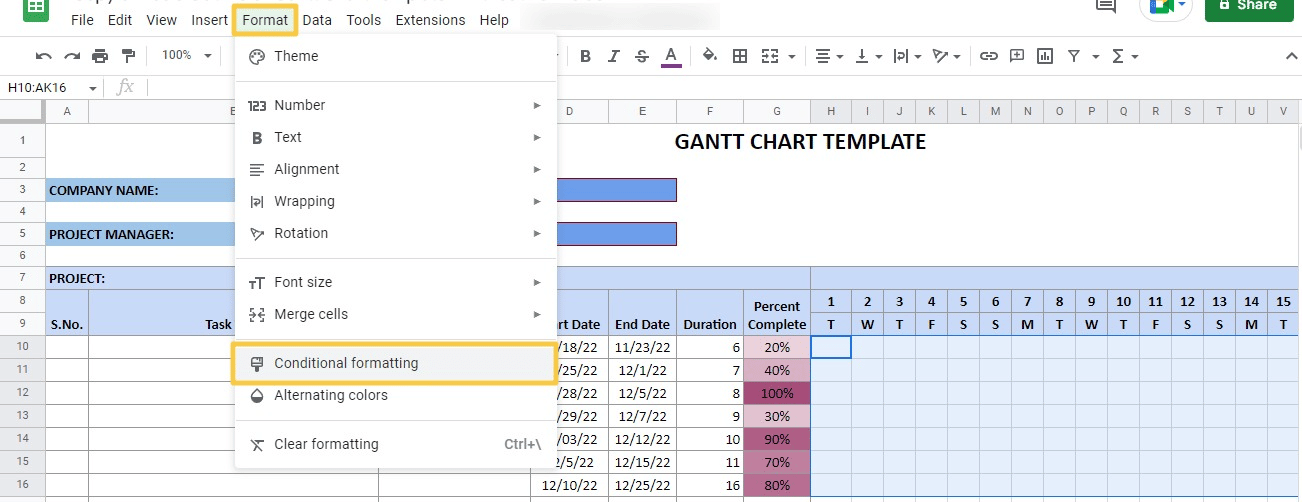Expand the Merge cells submenu
Viewport: 1302px width, 502px height.
tap(396, 314)
